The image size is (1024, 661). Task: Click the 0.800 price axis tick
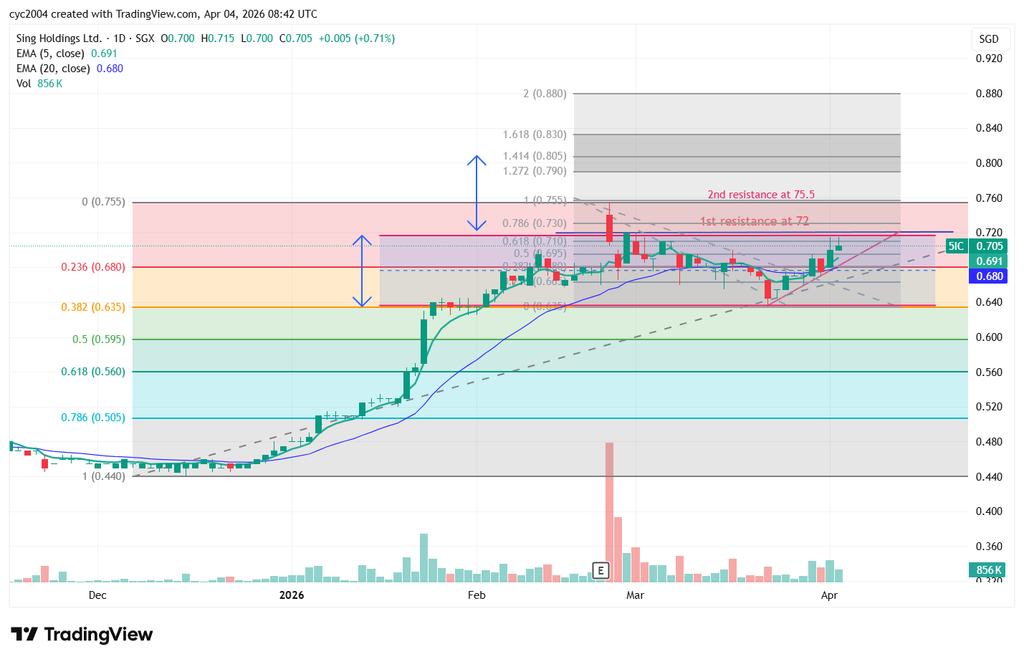pos(989,163)
